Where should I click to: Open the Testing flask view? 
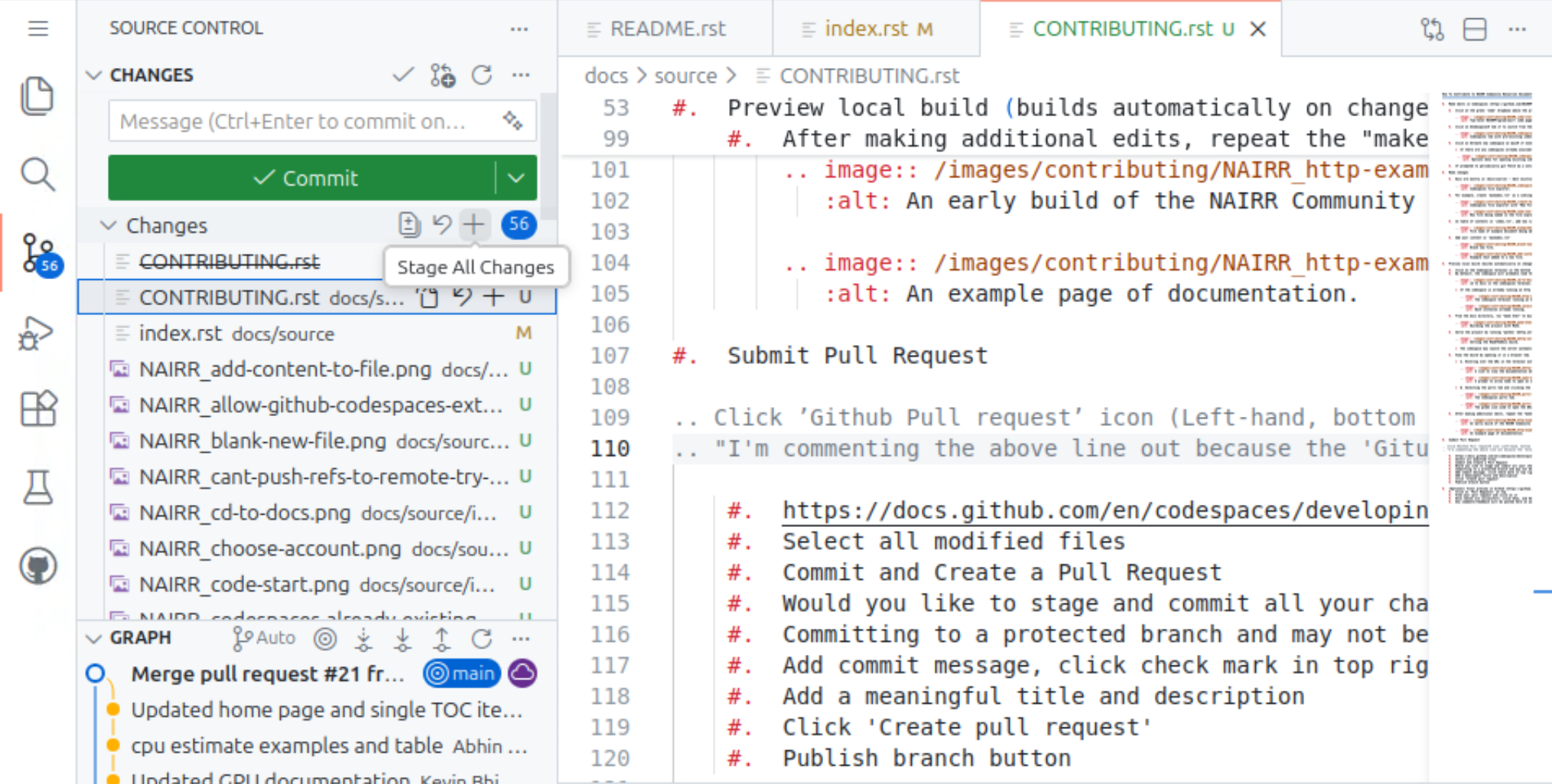37,487
